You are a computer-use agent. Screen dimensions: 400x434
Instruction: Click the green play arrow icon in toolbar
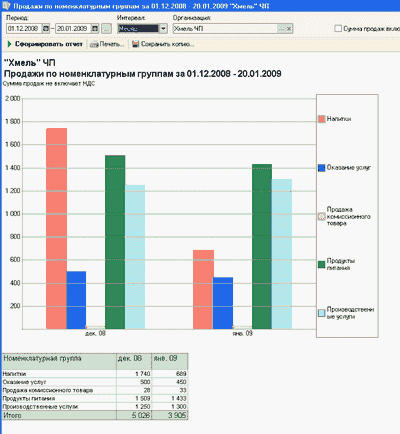click(x=10, y=44)
